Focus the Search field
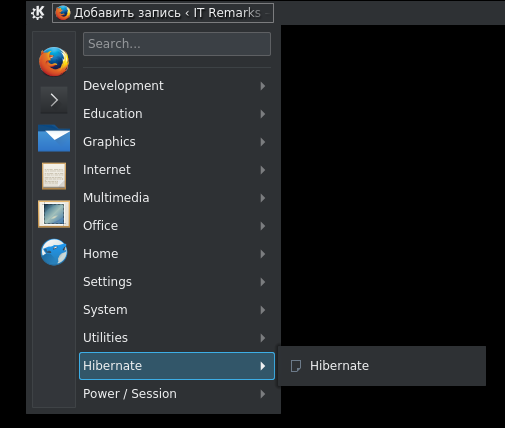 177,44
